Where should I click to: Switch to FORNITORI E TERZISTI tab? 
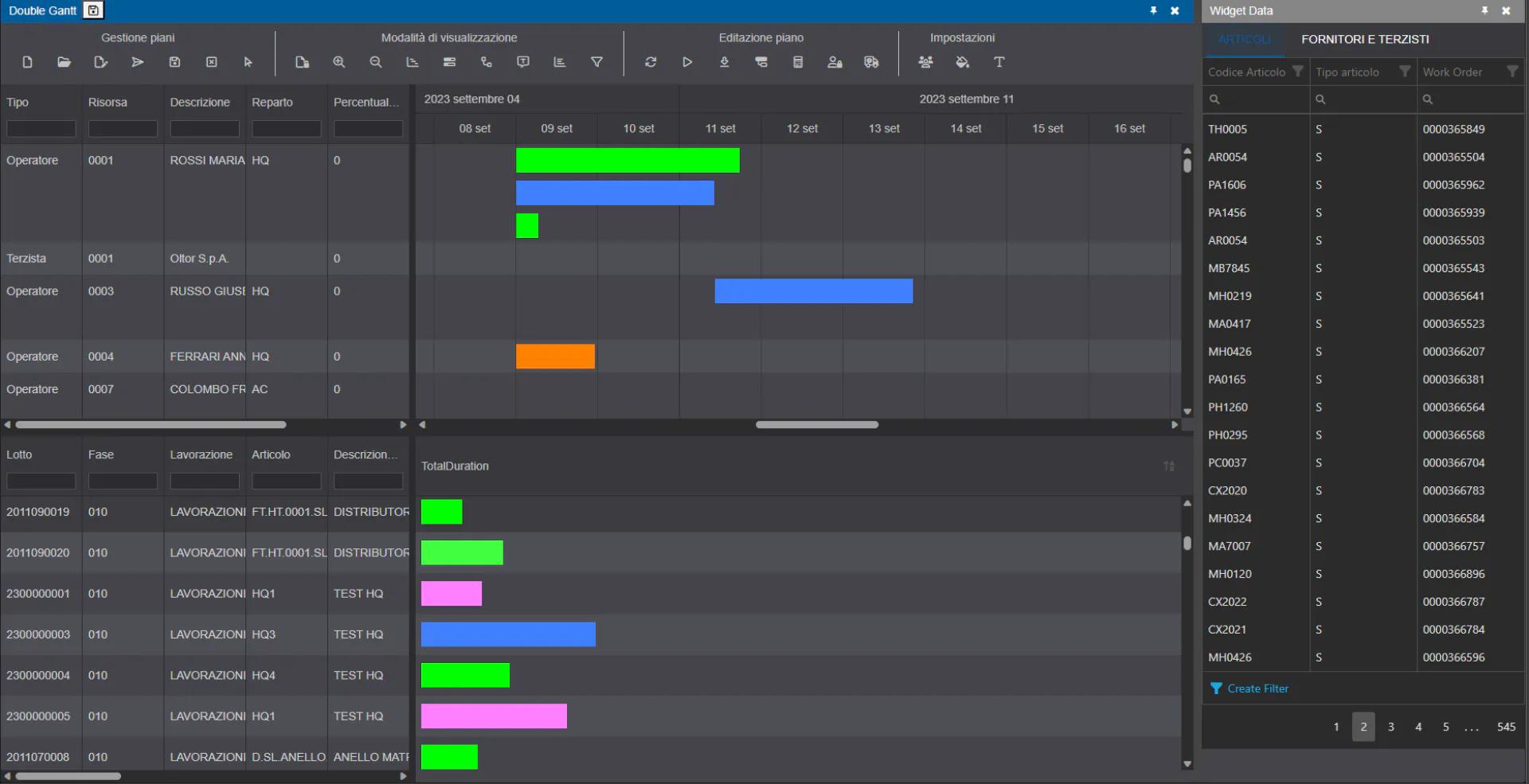click(x=1365, y=39)
